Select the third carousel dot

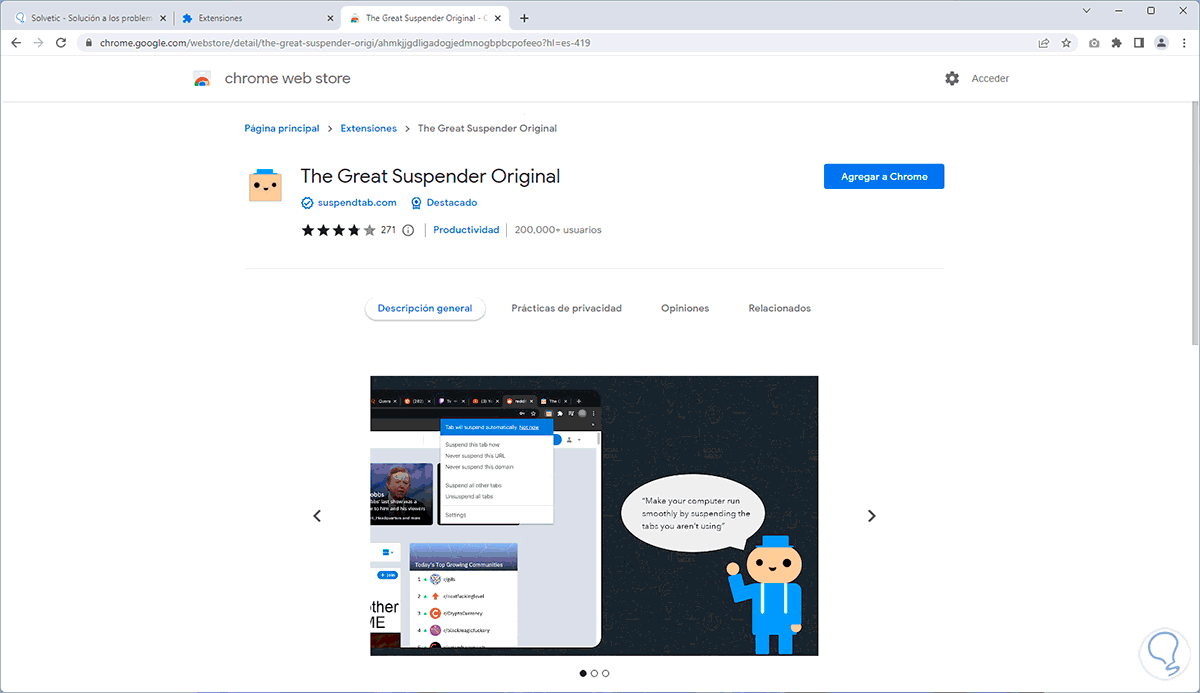tap(605, 673)
